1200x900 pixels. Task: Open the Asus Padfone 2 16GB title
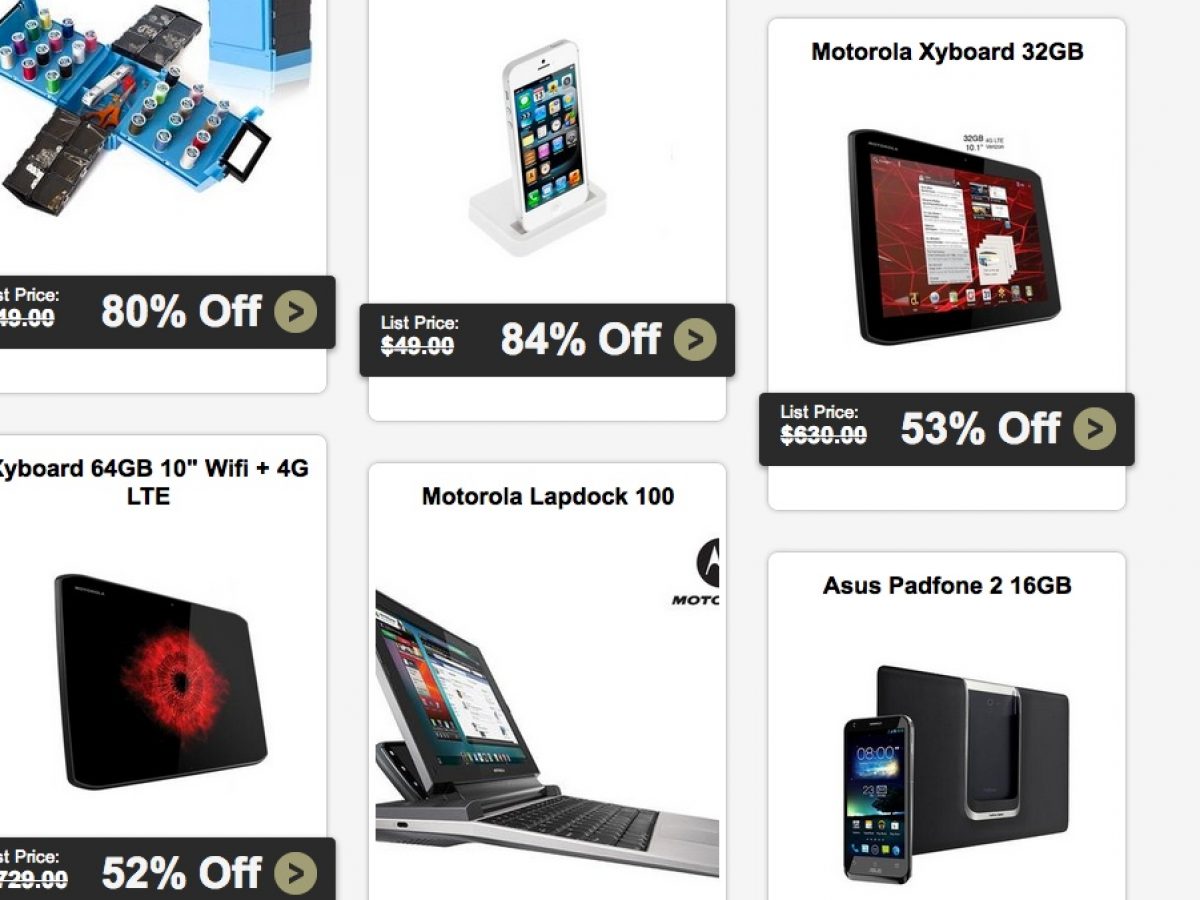[x=947, y=585]
